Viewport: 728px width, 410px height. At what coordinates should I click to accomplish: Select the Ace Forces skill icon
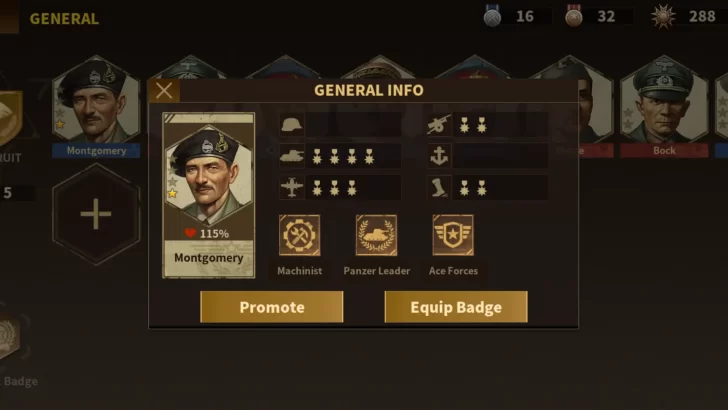(x=453, y=235)
